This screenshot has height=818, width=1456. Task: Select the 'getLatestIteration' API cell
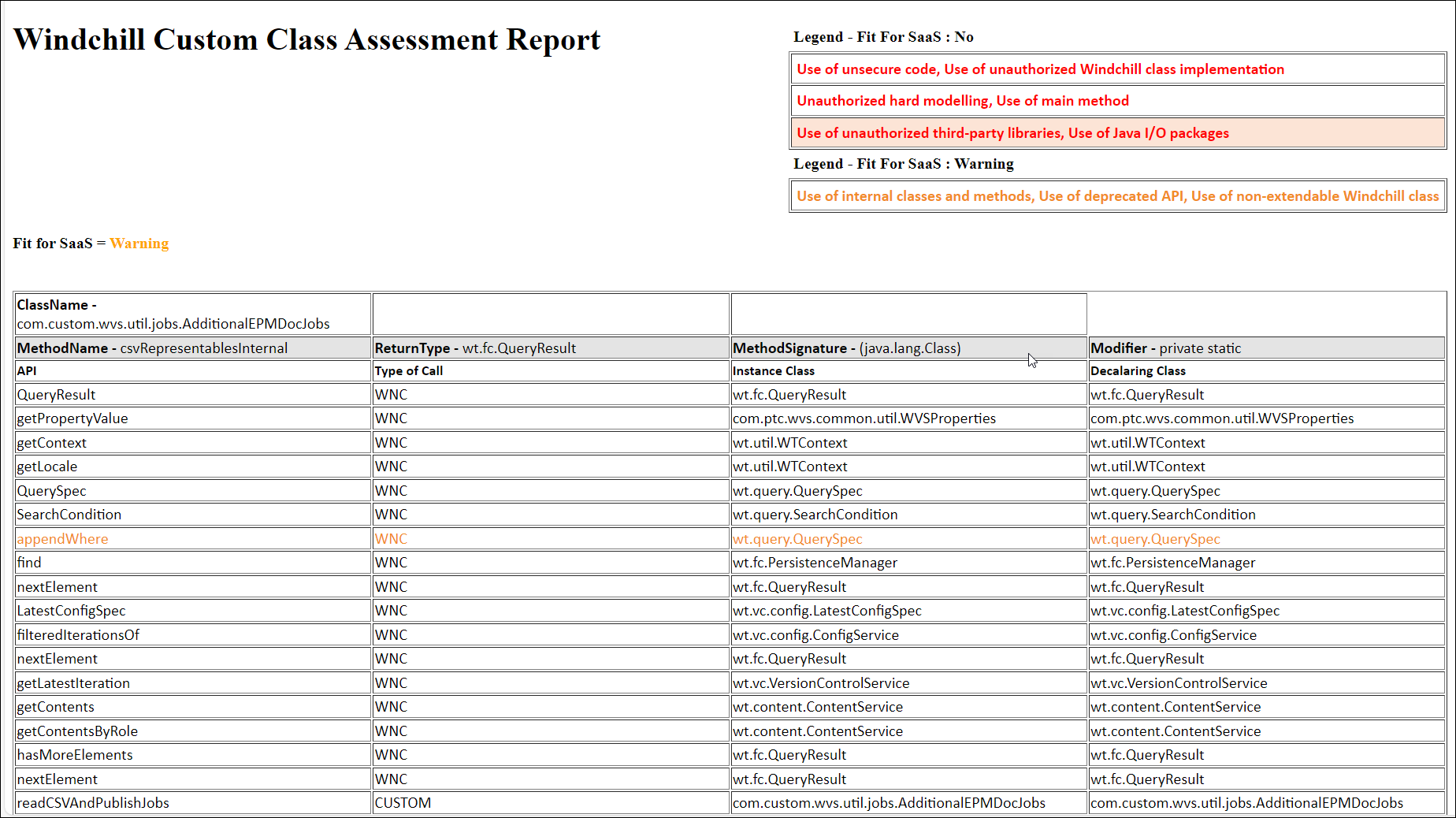(193, 683)
